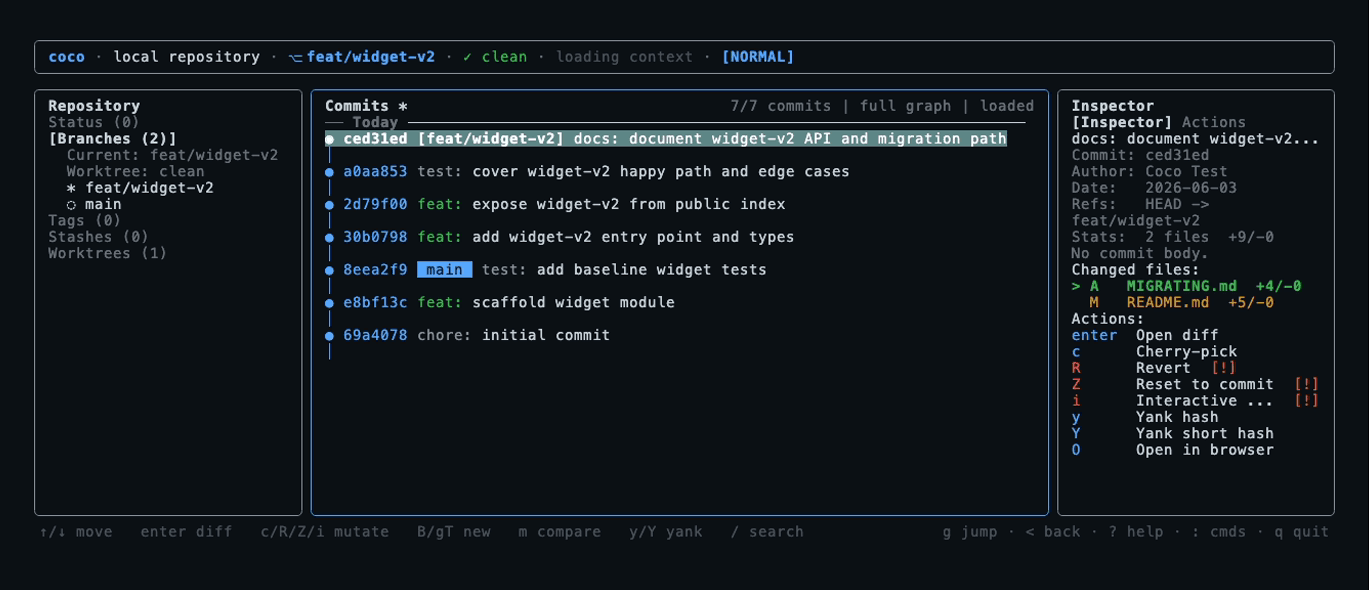This screenshot has width=1369, height=590.
Task: Click the main branch badge on 8eea2f9
Action: (444, 270)
